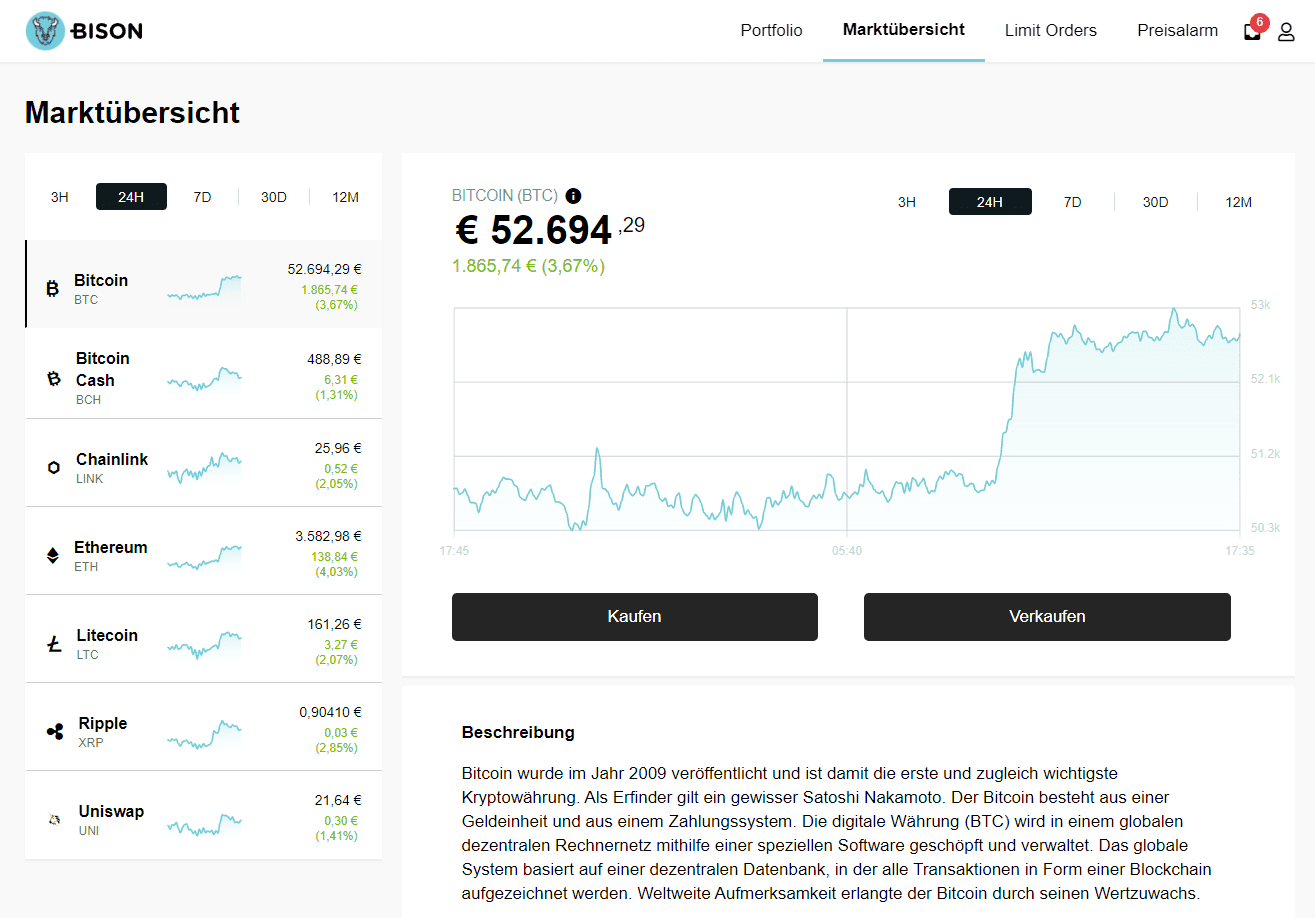Click the Chainlink hexagon icon
Viewport: 1315px width, 918px height.
(54, 467)
